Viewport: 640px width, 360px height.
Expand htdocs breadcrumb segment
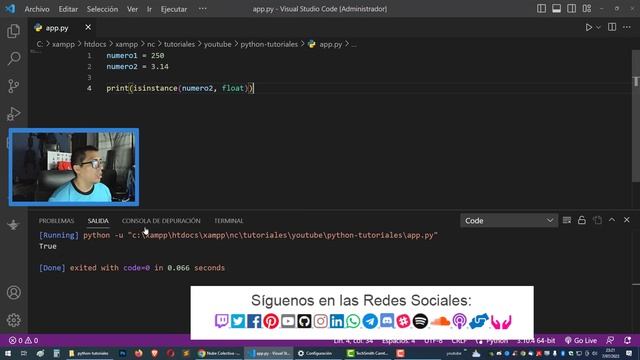[x=95, y=44]
